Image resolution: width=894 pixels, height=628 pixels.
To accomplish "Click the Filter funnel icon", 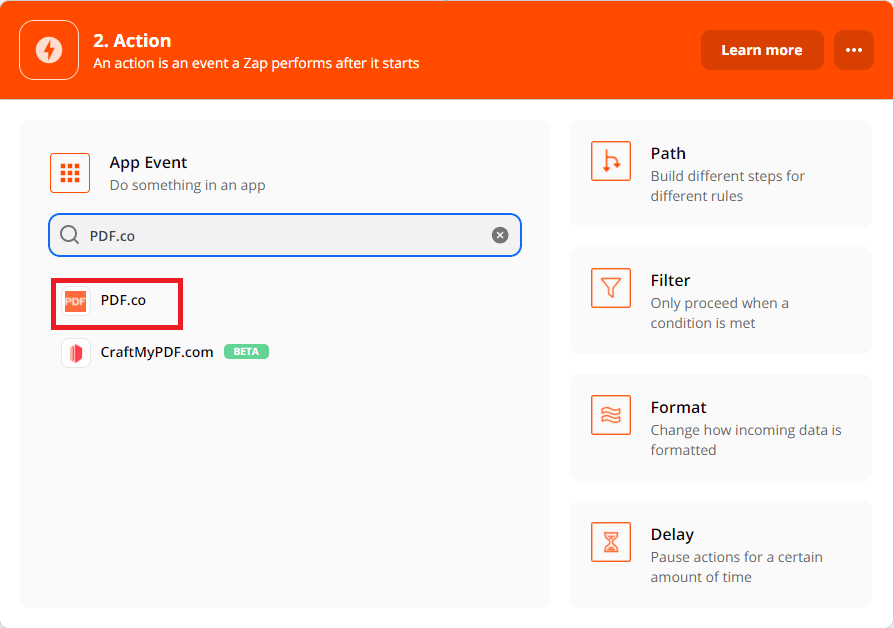I will click(610, 288).
